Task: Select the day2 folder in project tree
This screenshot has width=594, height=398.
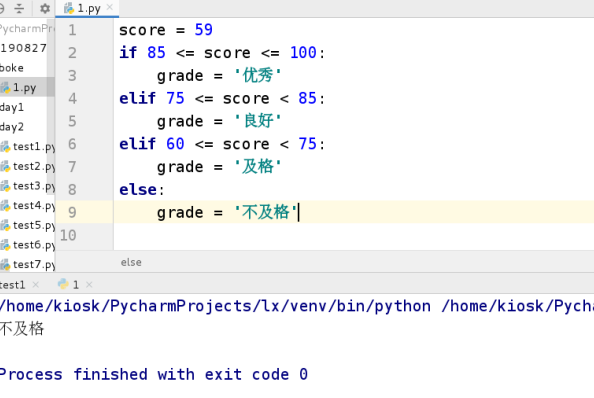Action: [x=12, y=127]
